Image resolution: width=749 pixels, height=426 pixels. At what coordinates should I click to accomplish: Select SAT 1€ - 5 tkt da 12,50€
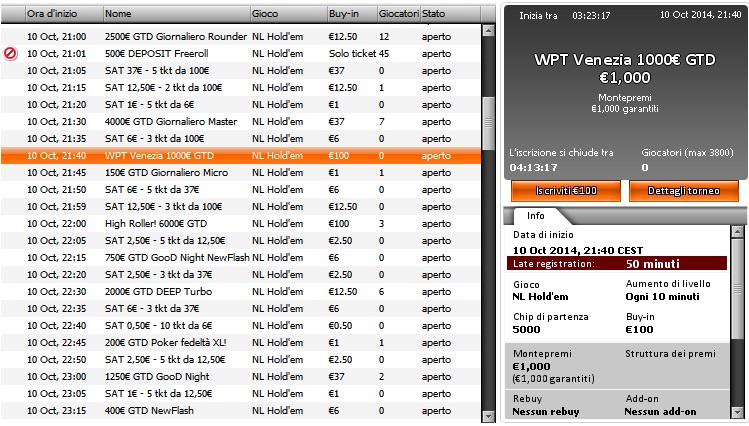(x=241, y=394)
